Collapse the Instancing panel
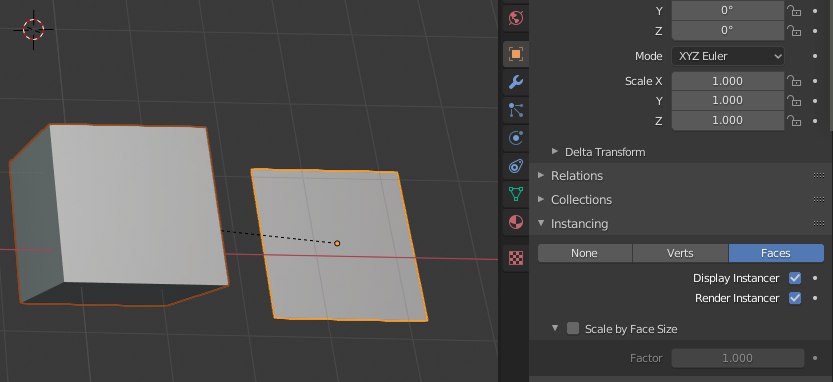 point(541,223)
